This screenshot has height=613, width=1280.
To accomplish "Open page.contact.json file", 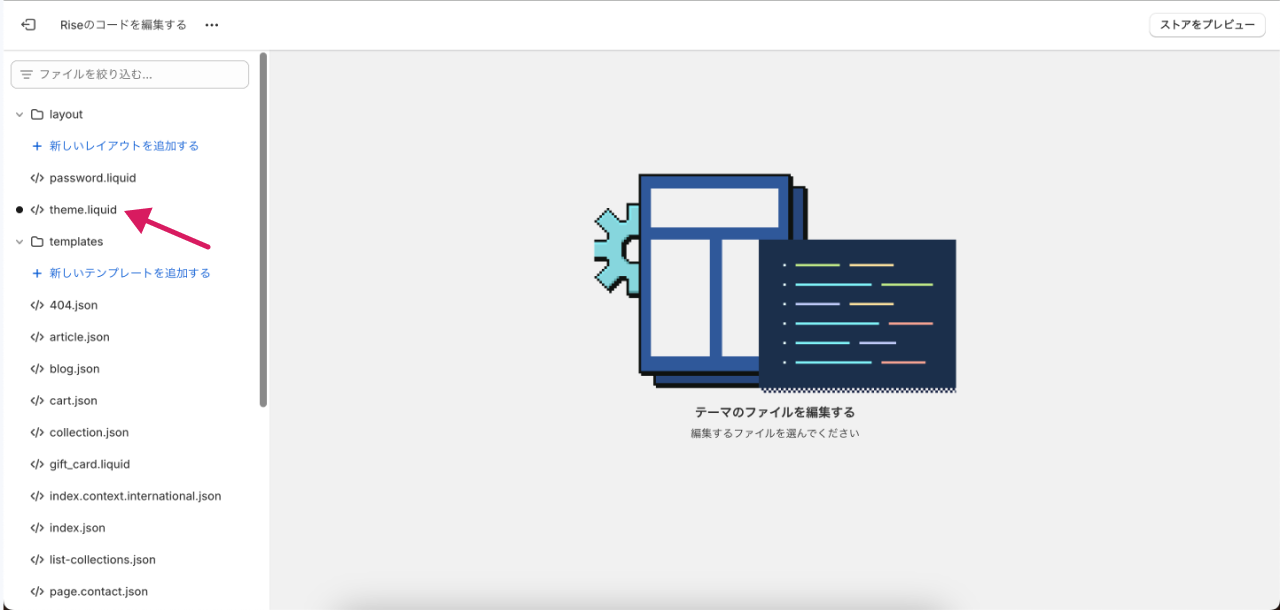I will (x=98, y=591).
